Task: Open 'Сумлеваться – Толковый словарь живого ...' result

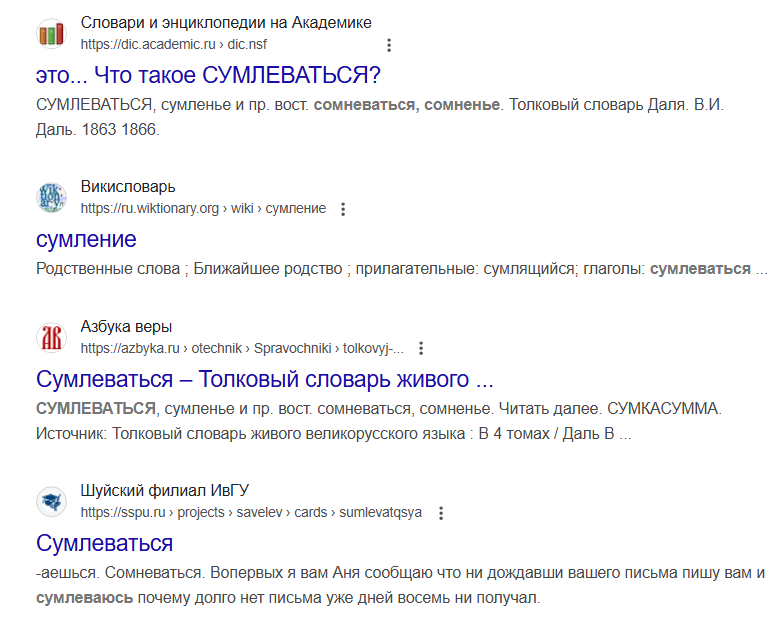Action: pos(264,379)
